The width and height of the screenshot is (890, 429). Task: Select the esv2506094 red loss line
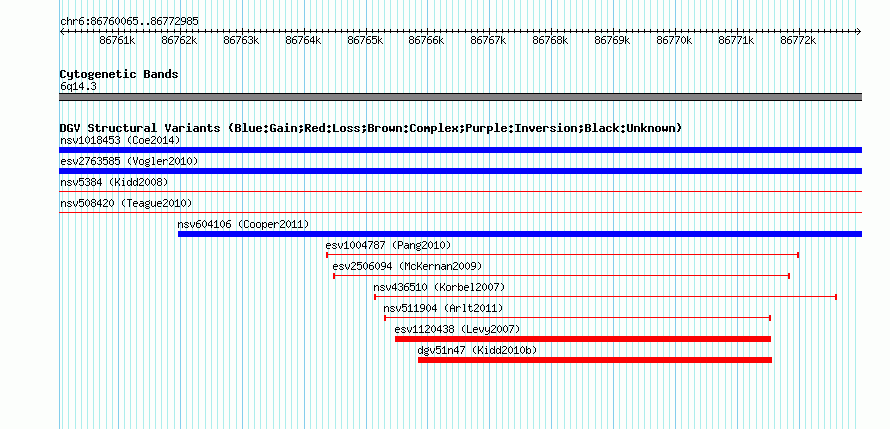pos(561,276)
